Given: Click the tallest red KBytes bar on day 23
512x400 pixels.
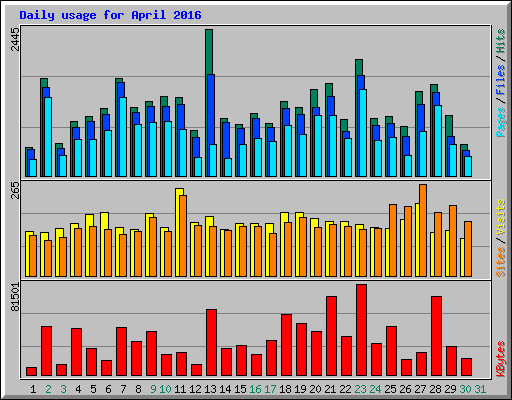Looking at the screenshot, I should (362, 330).
